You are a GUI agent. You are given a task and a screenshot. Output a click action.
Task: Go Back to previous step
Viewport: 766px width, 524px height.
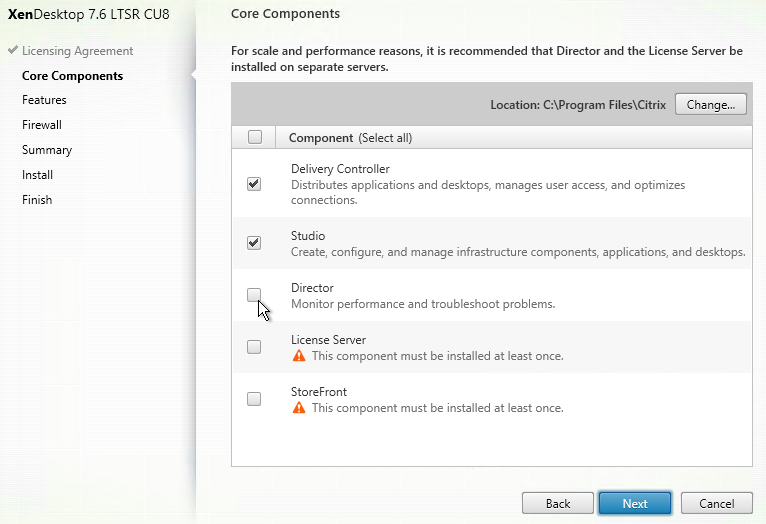[558, 503]
